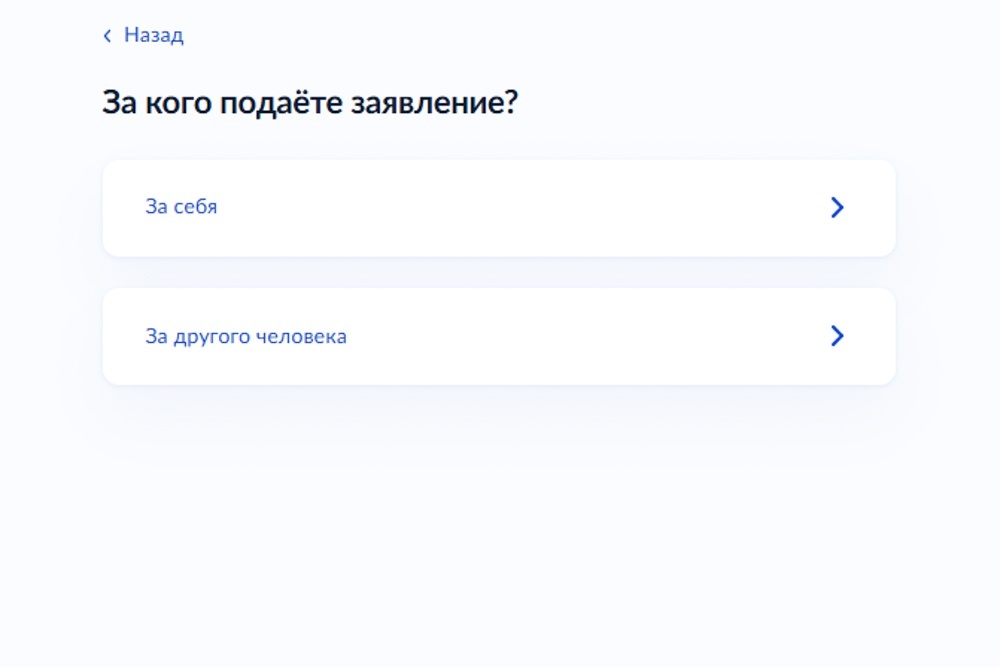Click the white card containing 'За себя'
Screen dimensions: 1000x667
pos(498,207)
